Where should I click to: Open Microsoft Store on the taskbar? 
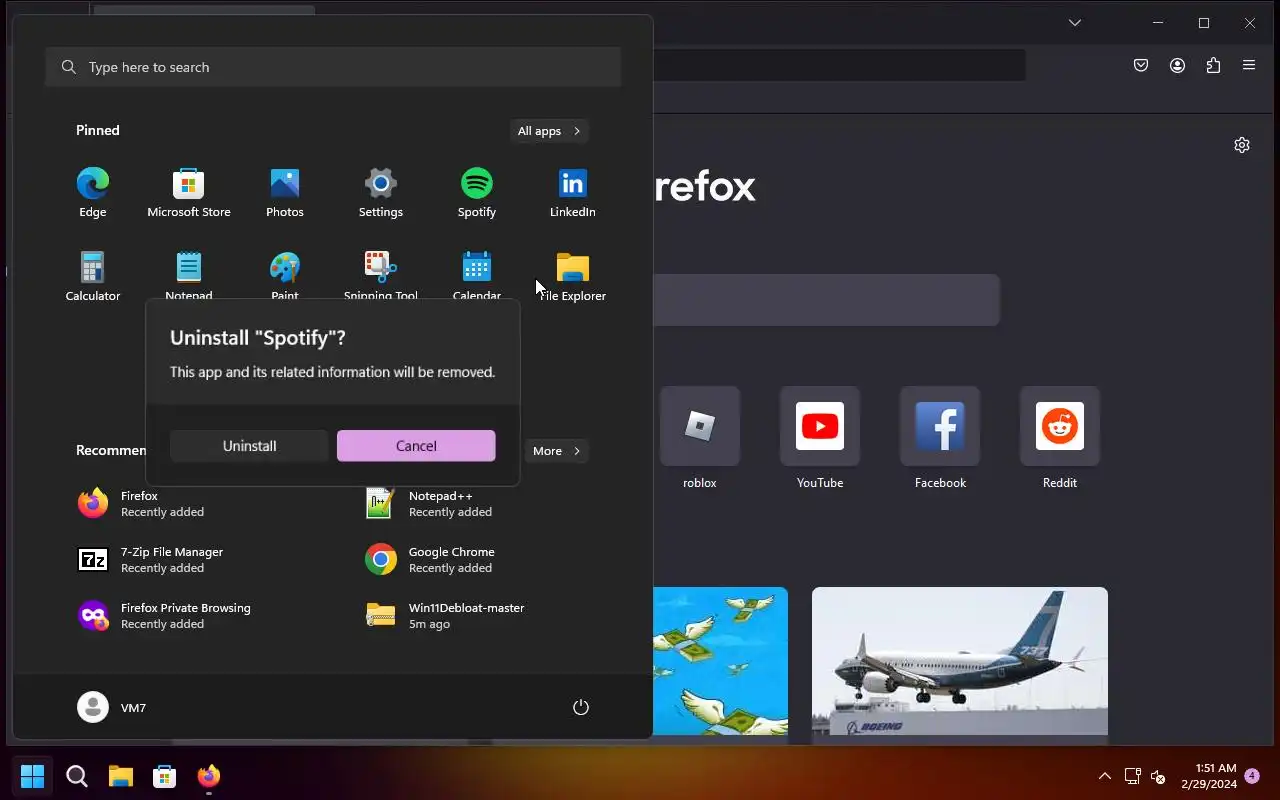click(x=165, y=776)
